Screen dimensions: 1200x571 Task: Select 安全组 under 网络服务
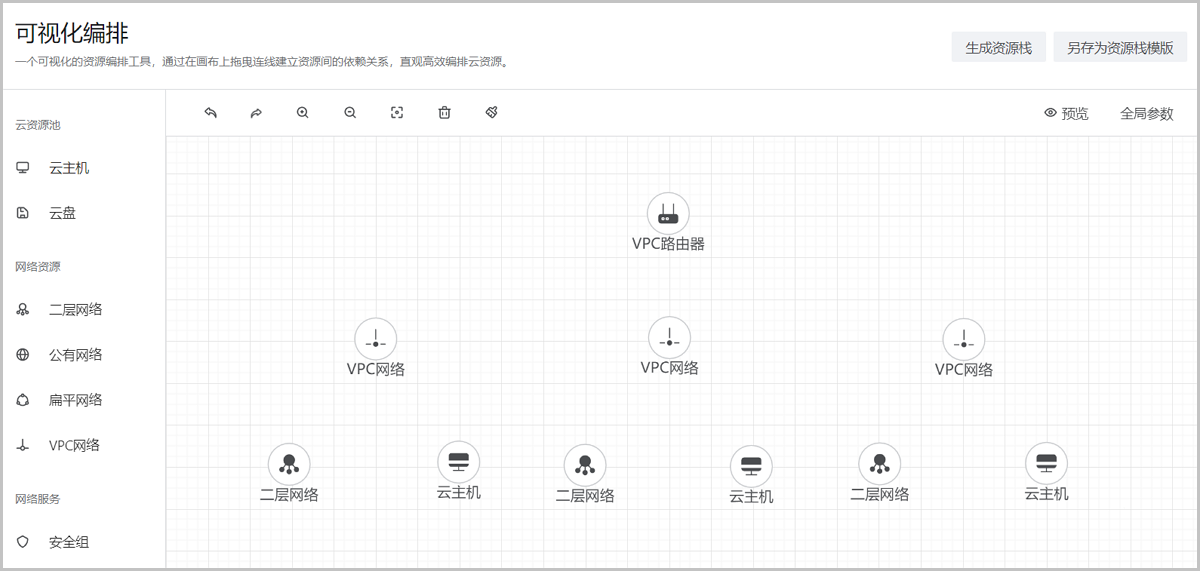tap(69, 542)
